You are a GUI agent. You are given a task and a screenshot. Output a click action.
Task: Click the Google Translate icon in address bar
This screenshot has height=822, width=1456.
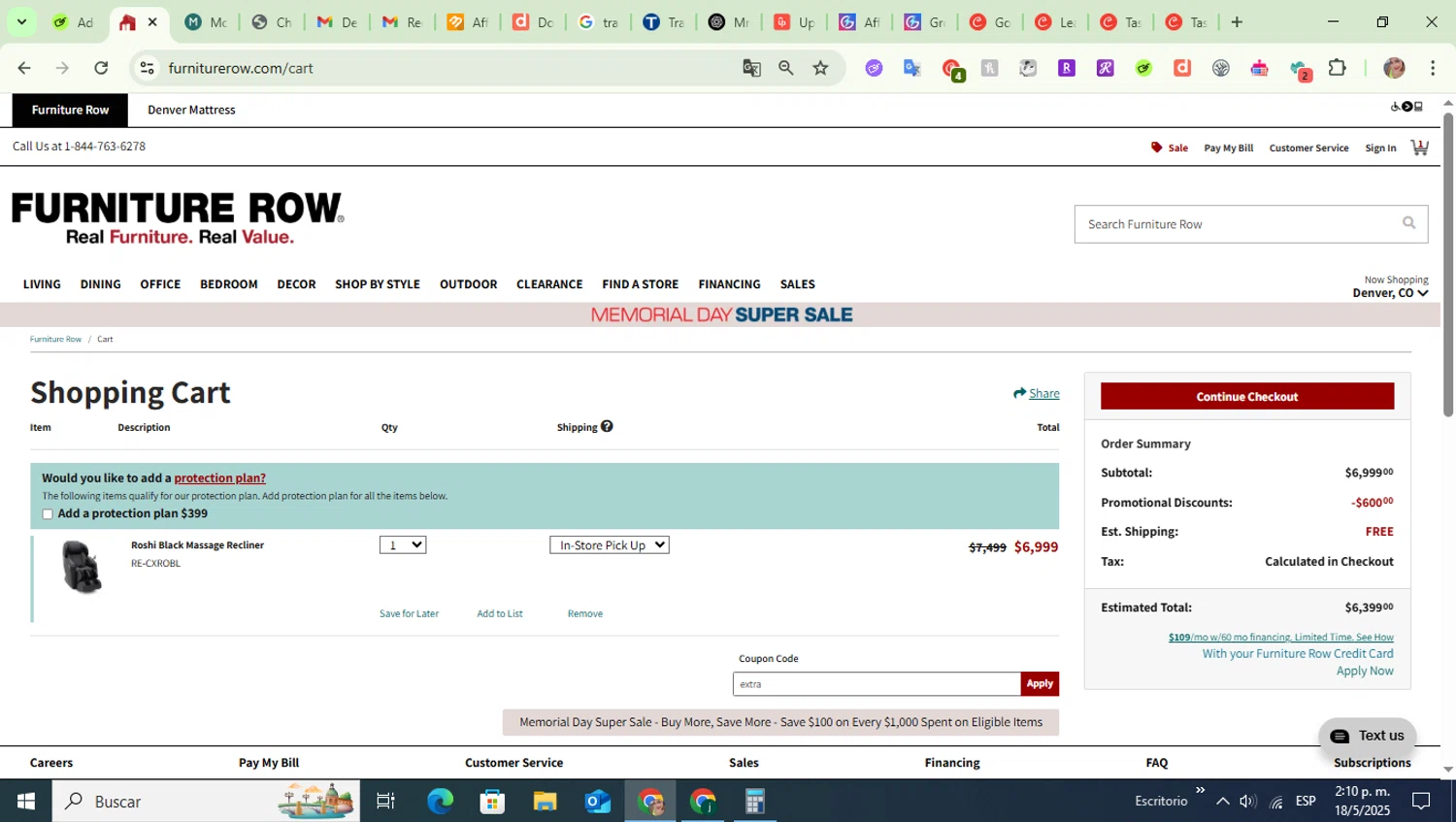[x=751, y=68]
